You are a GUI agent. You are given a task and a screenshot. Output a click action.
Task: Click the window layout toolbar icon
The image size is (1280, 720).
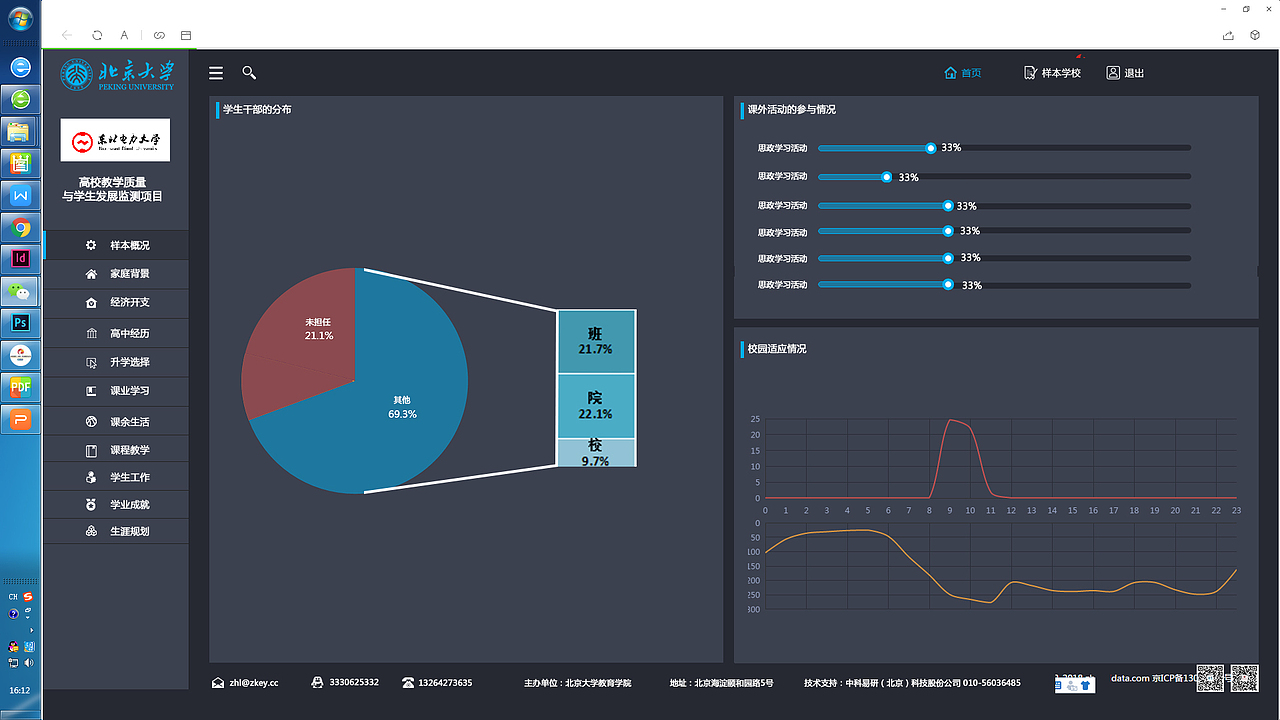(x=186, y=35)
